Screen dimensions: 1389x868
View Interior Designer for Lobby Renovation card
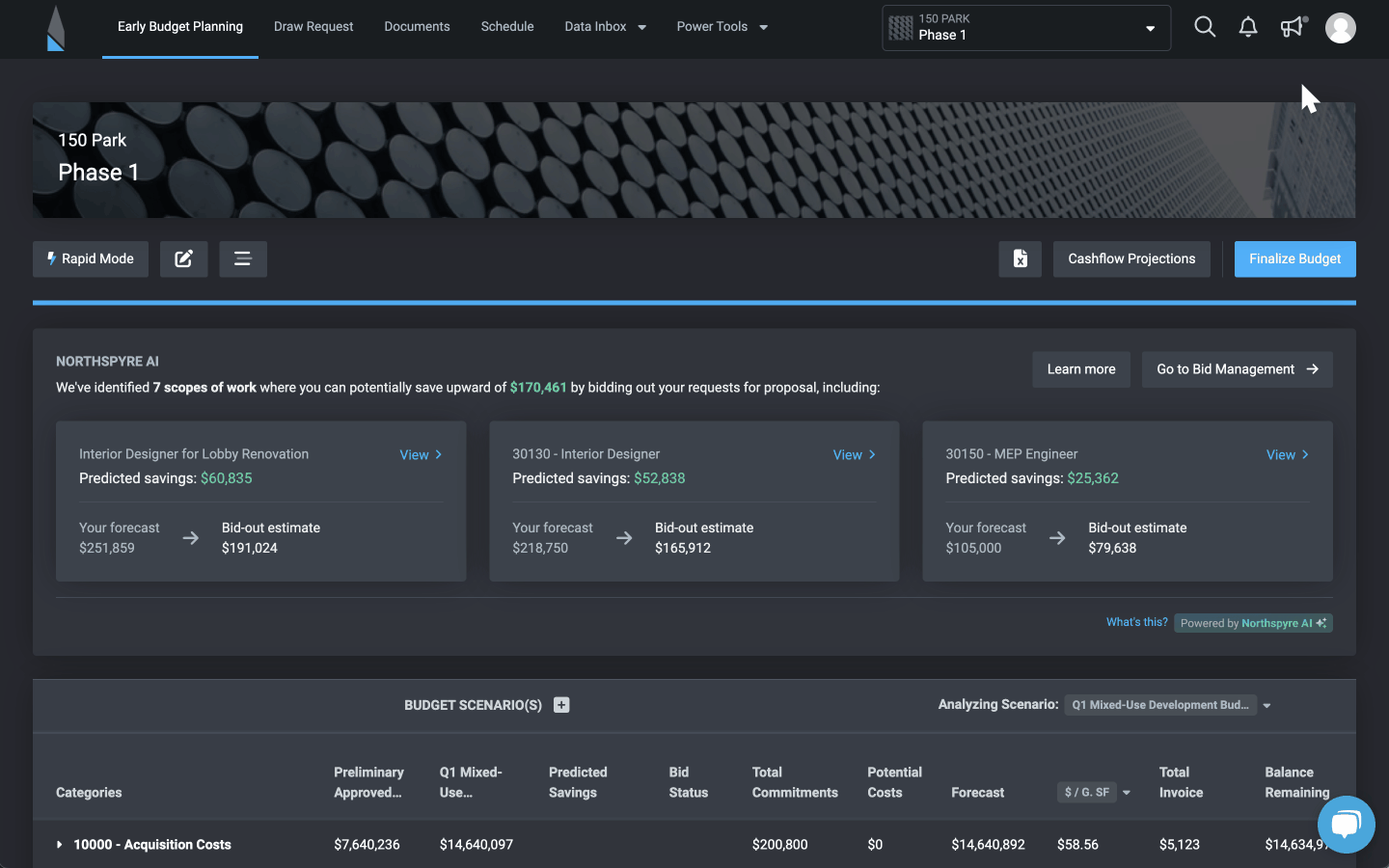[421, 455]
